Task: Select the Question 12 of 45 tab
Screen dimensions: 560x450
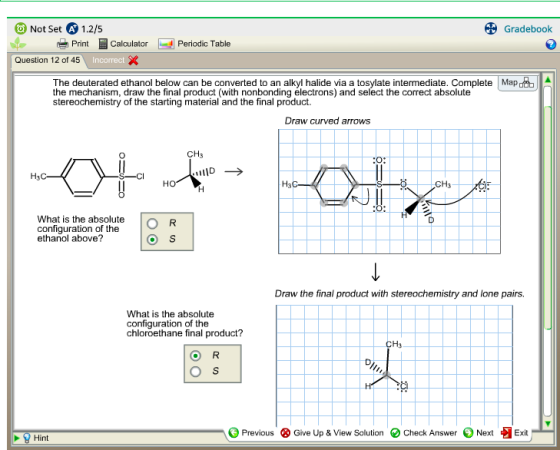Action: tap(48, 60)
